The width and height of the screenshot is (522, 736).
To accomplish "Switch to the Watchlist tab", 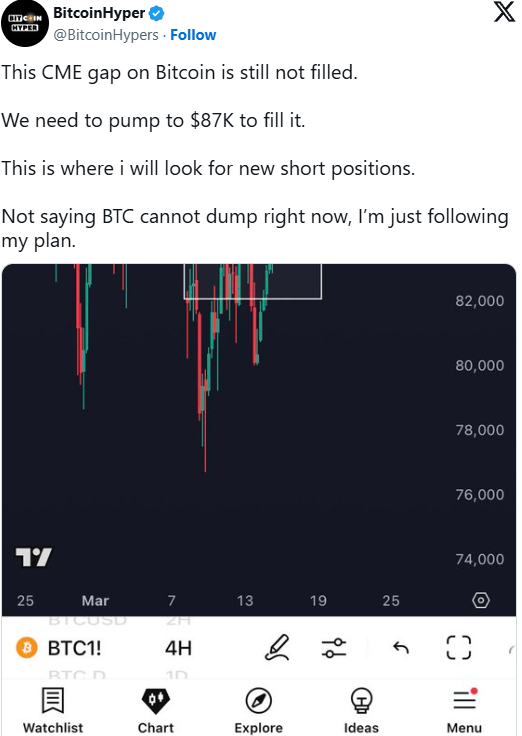I will point(53,711).
